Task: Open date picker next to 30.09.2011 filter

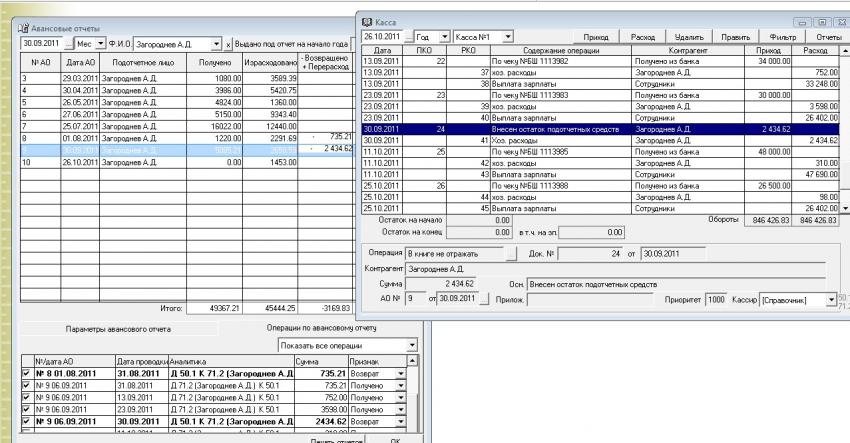Action: (x=67, y=46)
